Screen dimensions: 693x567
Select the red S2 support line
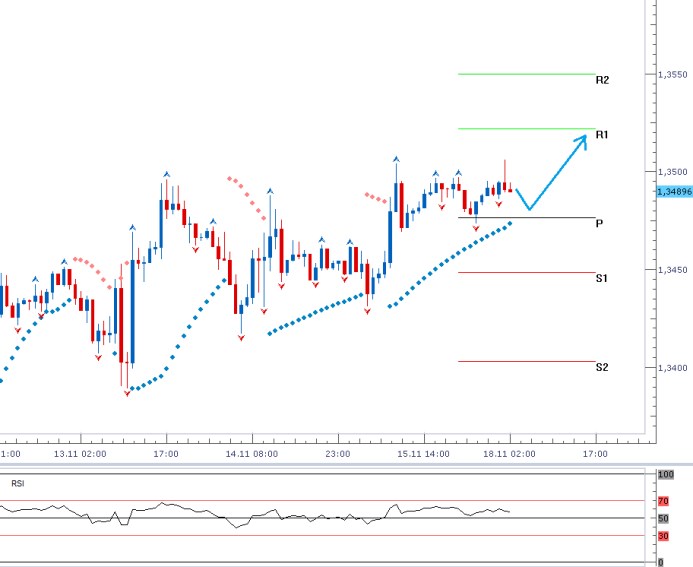coord(527,362)
